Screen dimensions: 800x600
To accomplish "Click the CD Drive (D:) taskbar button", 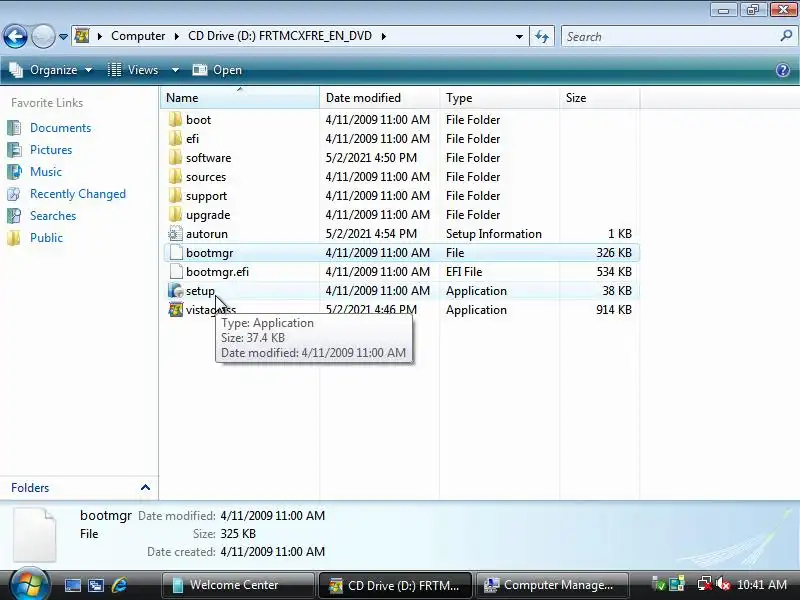I will (395, 585).
